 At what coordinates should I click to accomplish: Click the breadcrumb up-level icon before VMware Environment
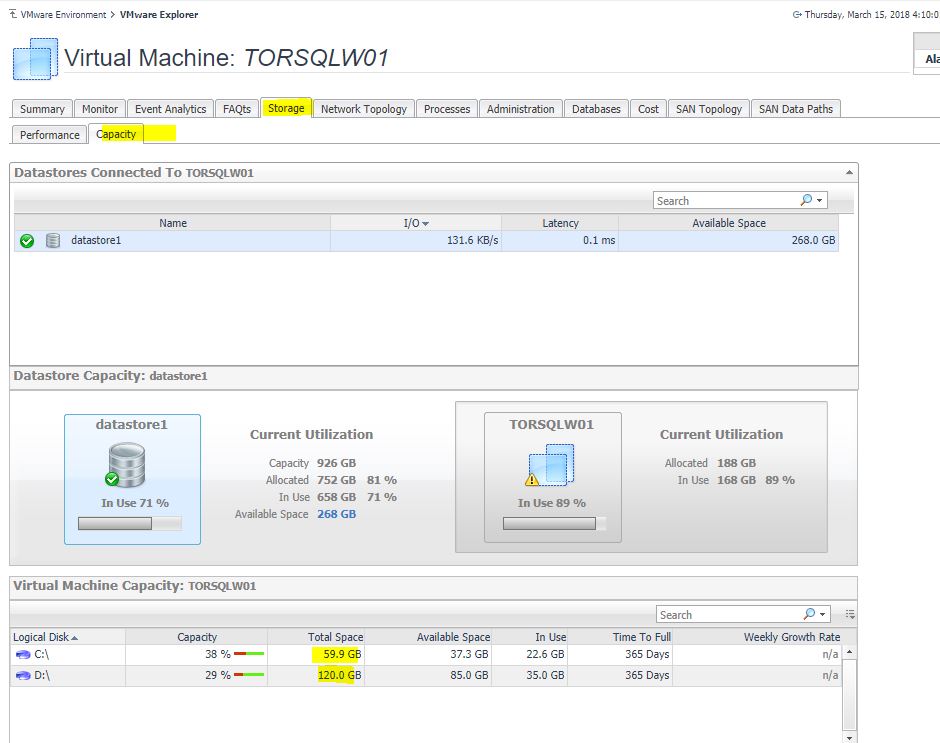click(13, 14)
